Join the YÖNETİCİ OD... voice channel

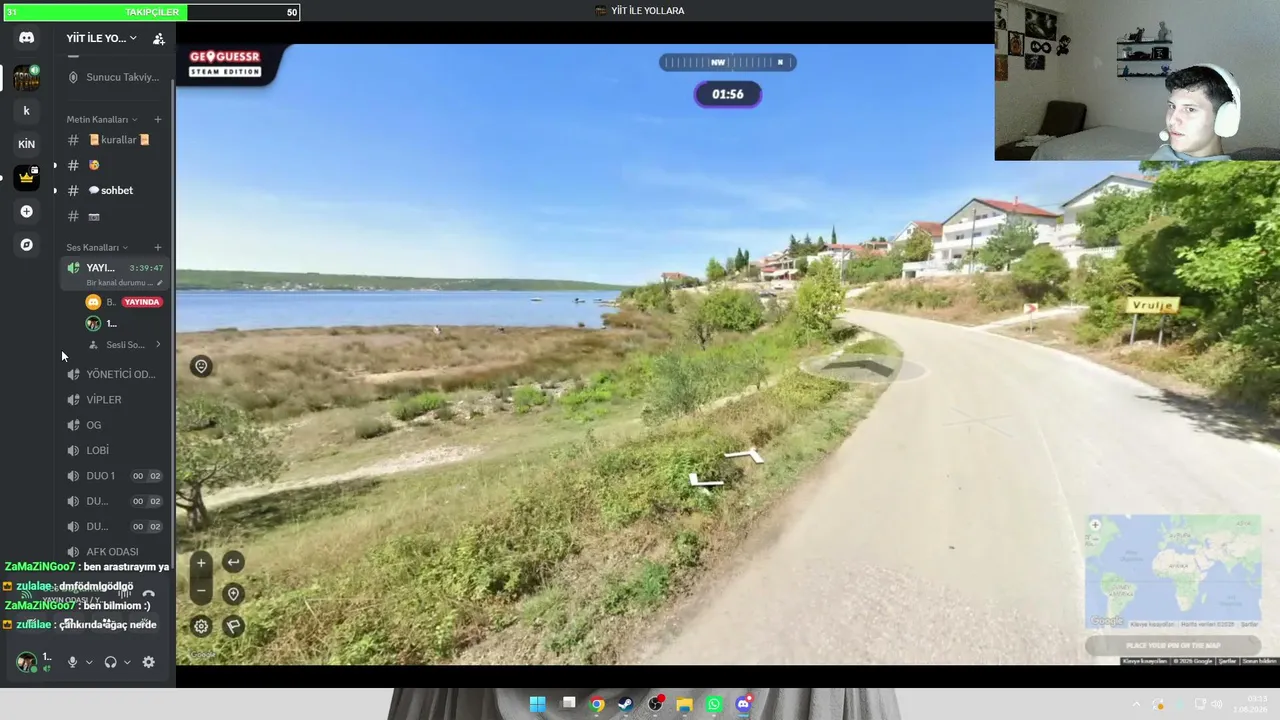[115, 374]
